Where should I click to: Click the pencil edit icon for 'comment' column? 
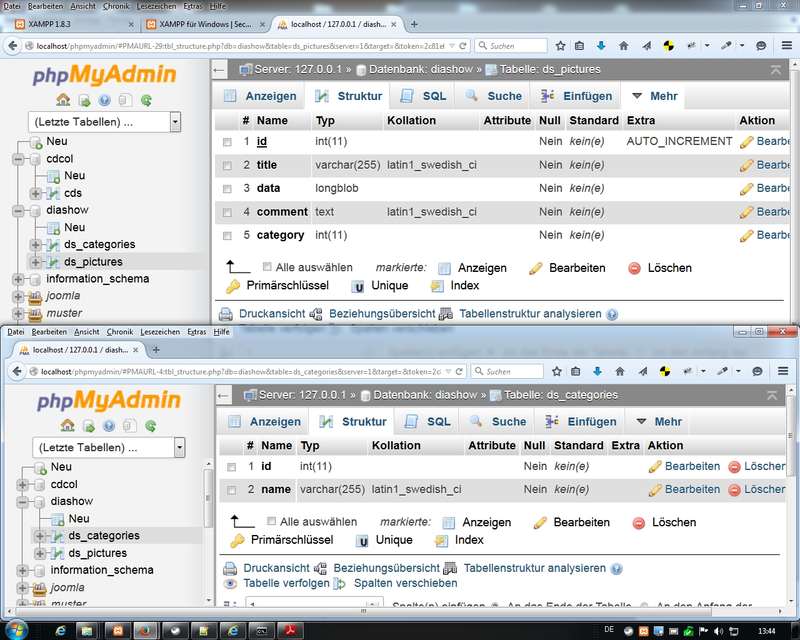746,212
